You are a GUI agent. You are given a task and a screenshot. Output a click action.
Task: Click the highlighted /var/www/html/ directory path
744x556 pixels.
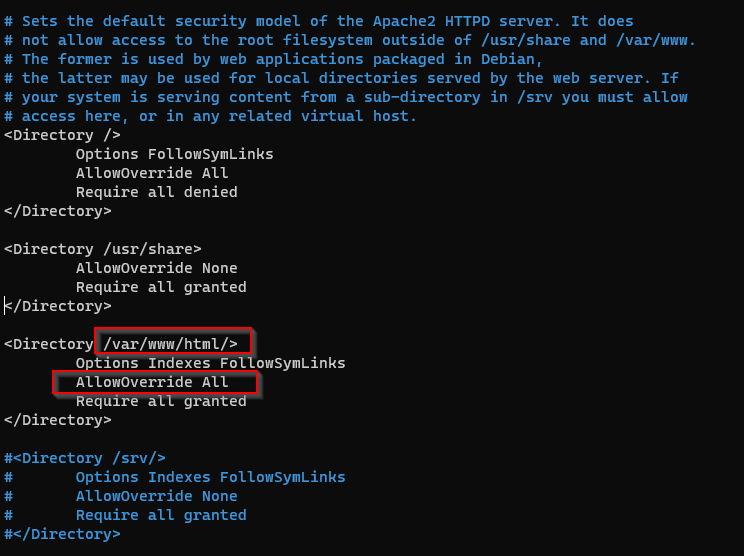click(170, 343)
